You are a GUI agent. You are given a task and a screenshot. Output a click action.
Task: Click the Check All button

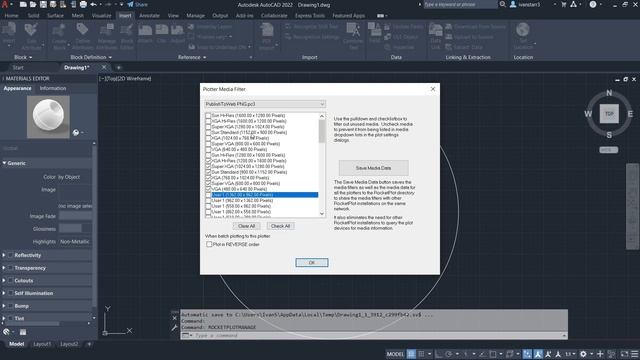point(280,226)
